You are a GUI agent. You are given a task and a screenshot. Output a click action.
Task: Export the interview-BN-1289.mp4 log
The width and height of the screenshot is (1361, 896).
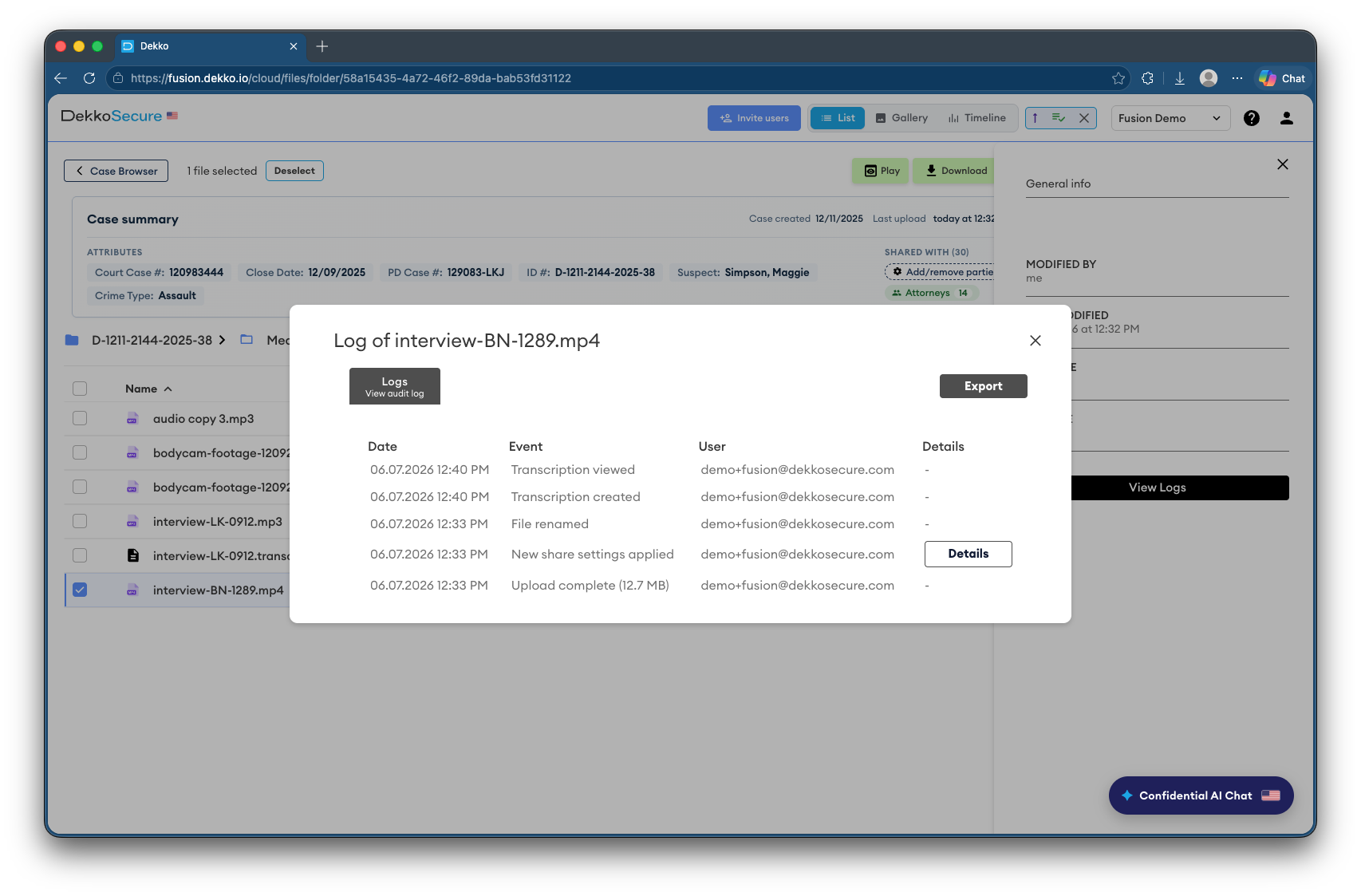tap(983, 386)
